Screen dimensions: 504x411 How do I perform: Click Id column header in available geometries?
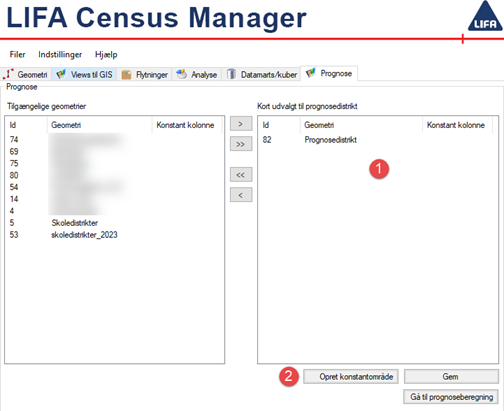[x=26, y=125]
